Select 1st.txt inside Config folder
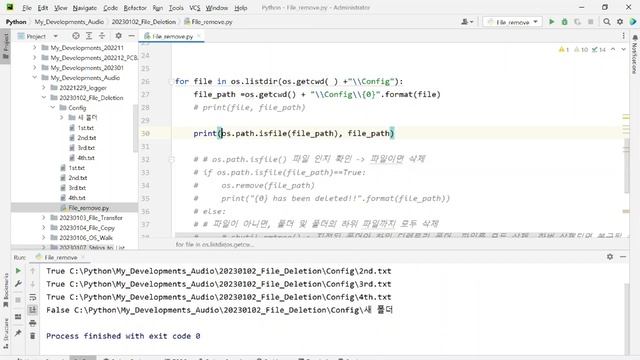Image resolution: width=640 pixels, height=360 pixels. [x=86, y=128]
